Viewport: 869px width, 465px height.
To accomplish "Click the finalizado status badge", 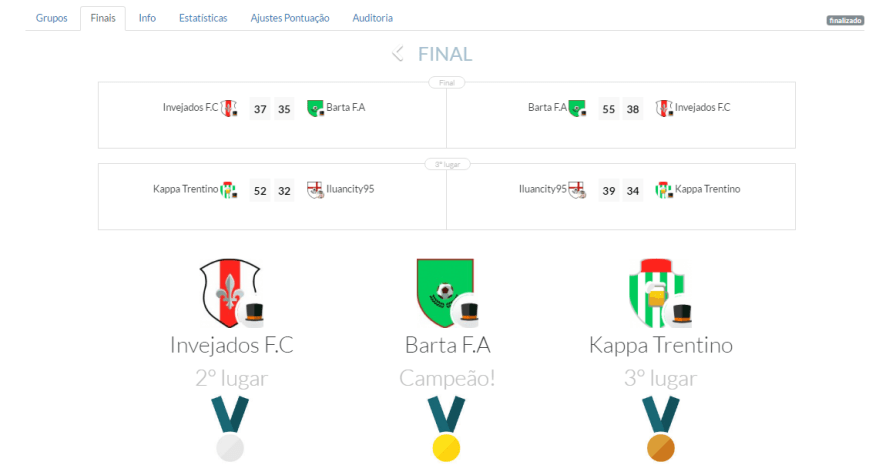I will click(x=845, y=20).
